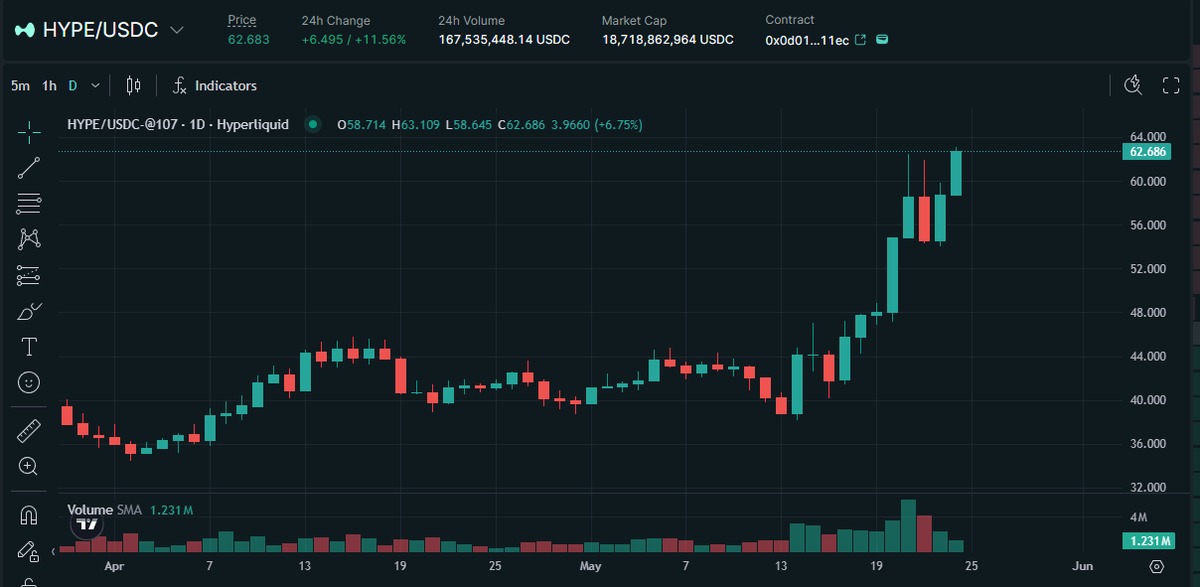Select the crosshair cursor tool
1200x587 pixels.
[x=29, y=130]
